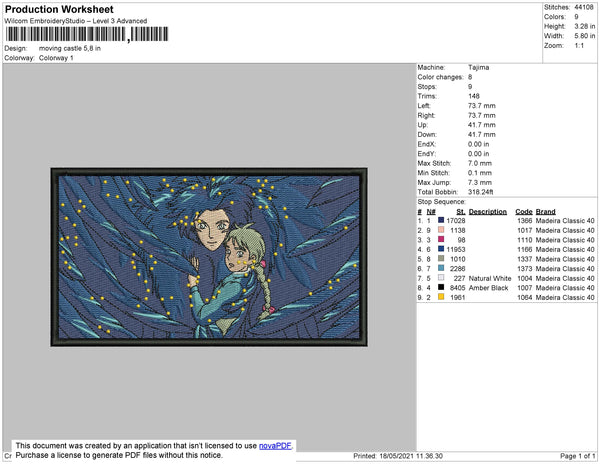Image resolution: width=600 pixels, height=464 pixels.
Task: Click the Amber Black color swatch
Action: coord(441,287)
